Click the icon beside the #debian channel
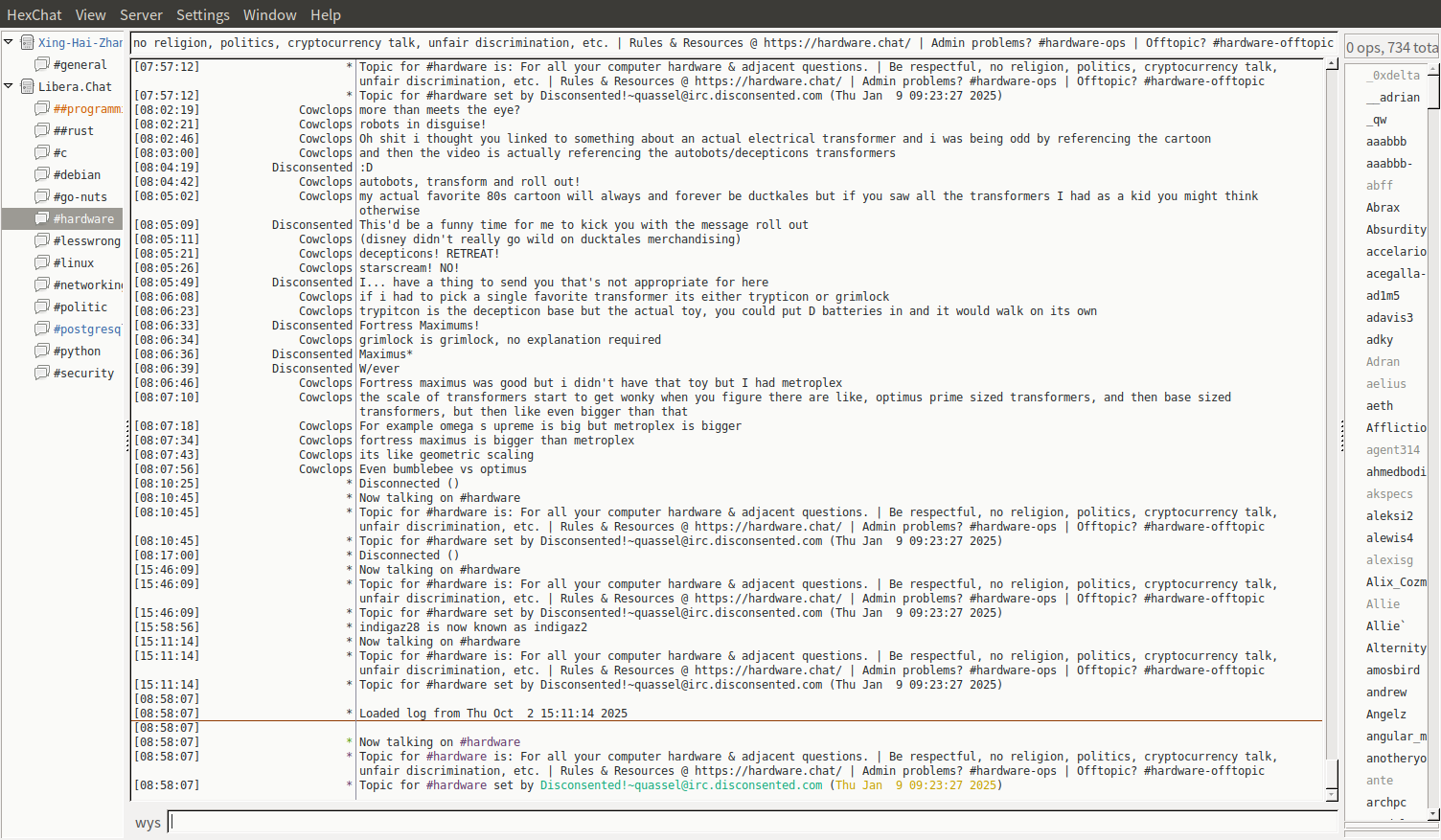This screenshot has height=840, width=1441. point(42,174)
